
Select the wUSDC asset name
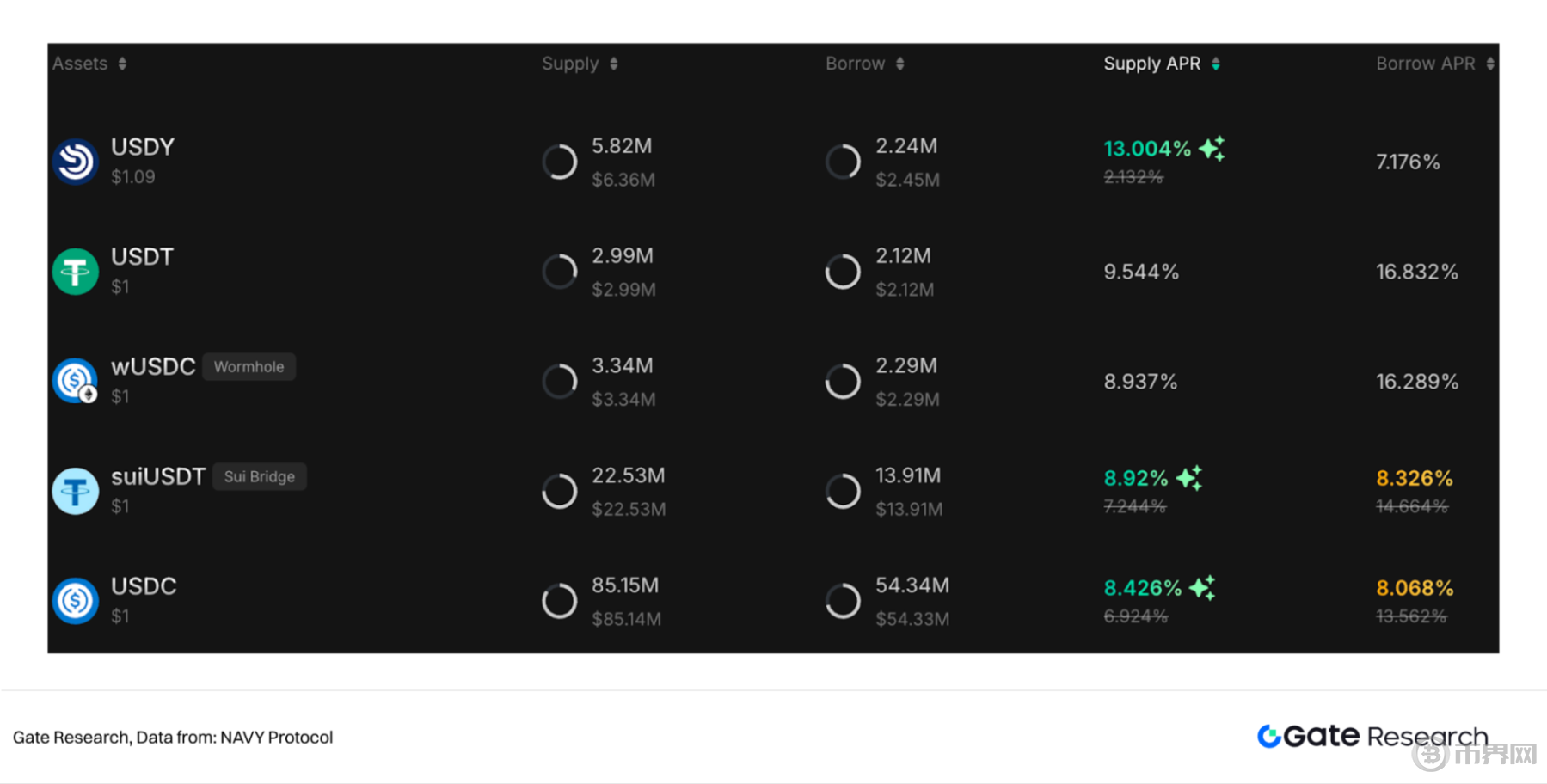coord(153,367)
